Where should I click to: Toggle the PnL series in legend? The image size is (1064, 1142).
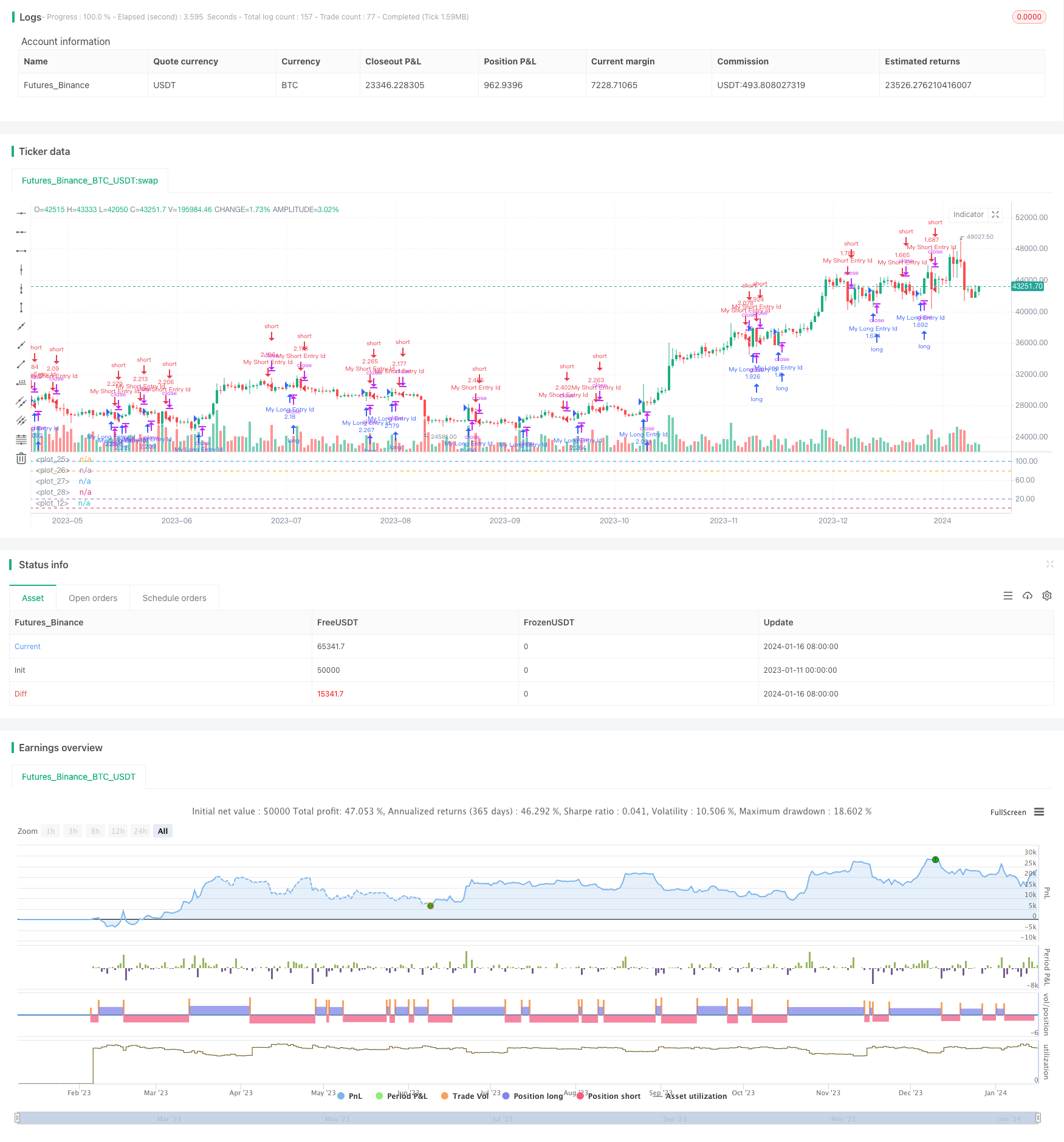coord(349,1096)
